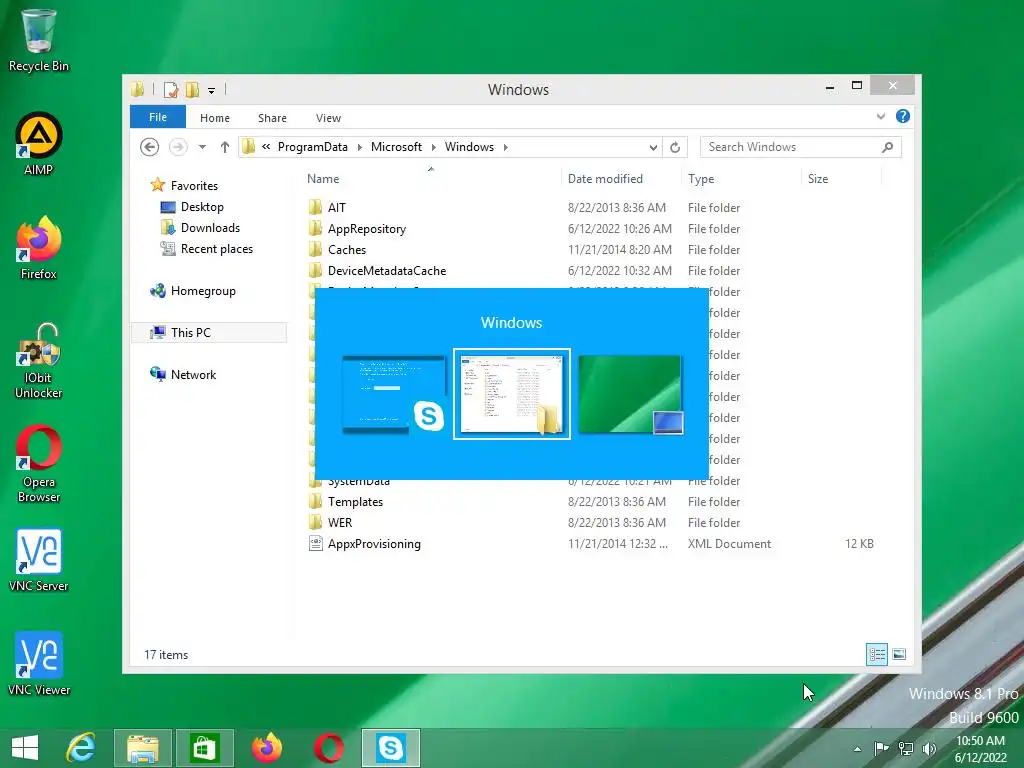This screenshot has width=1024, height=768.
Task: Launch IObit Unlocker desktop shortcut
Action: point(39,360)
